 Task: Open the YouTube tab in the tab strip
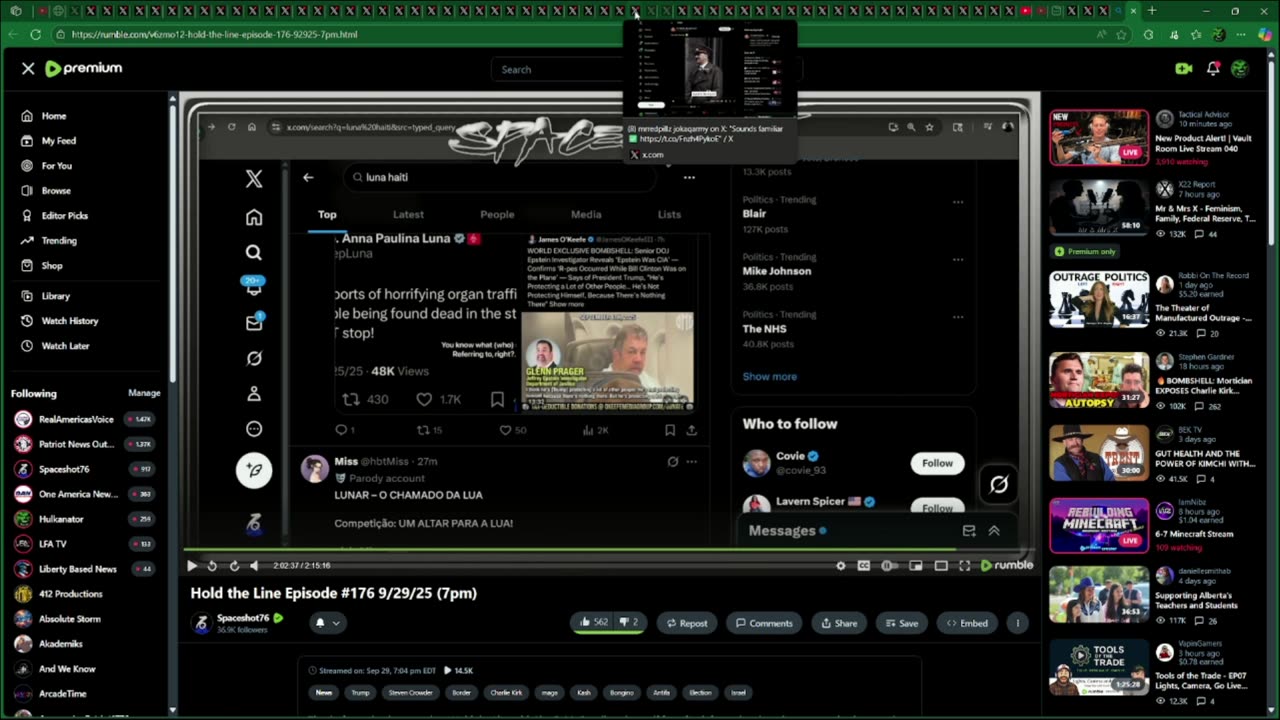pos(1025,11)
